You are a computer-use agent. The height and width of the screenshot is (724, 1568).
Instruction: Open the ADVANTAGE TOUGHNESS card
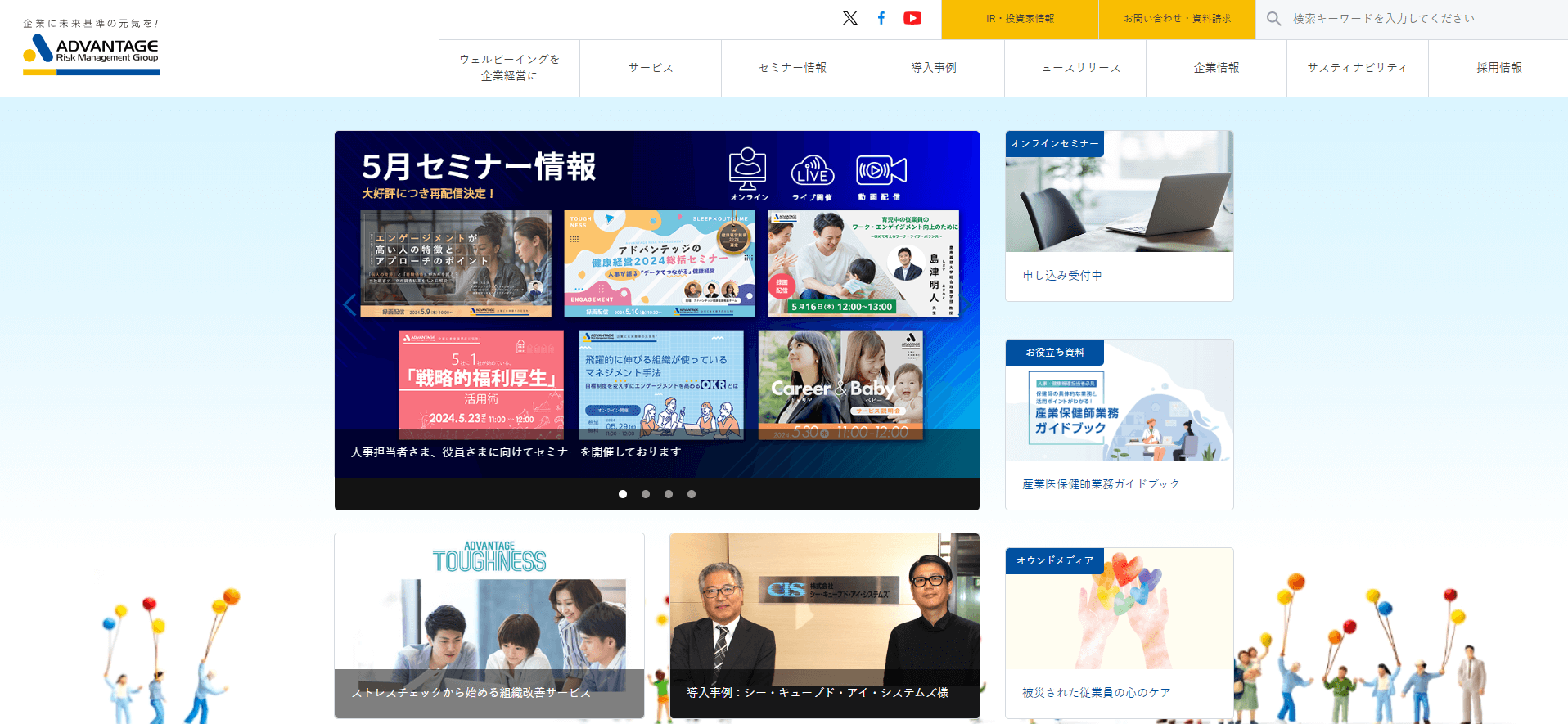coord(489,626)
